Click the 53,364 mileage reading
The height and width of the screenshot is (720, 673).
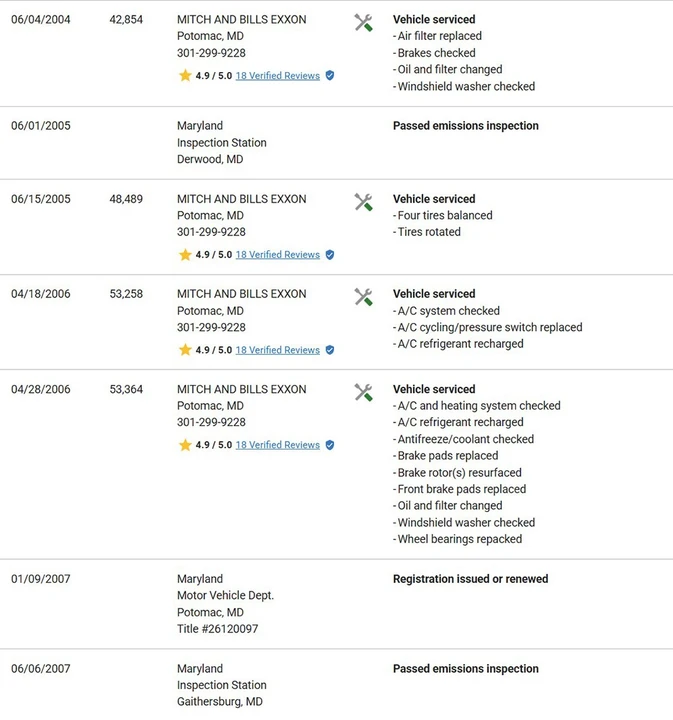coord(126,389)
